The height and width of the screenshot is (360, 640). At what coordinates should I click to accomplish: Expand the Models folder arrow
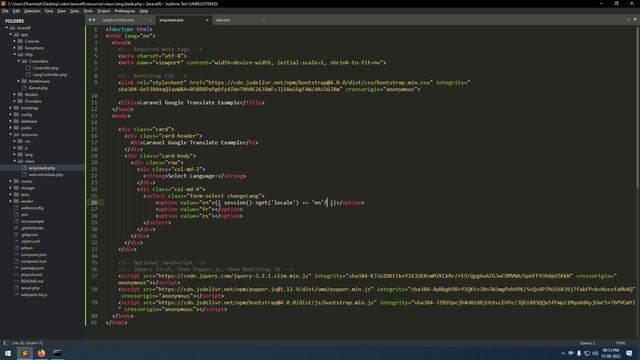click(x=15, y=94)
